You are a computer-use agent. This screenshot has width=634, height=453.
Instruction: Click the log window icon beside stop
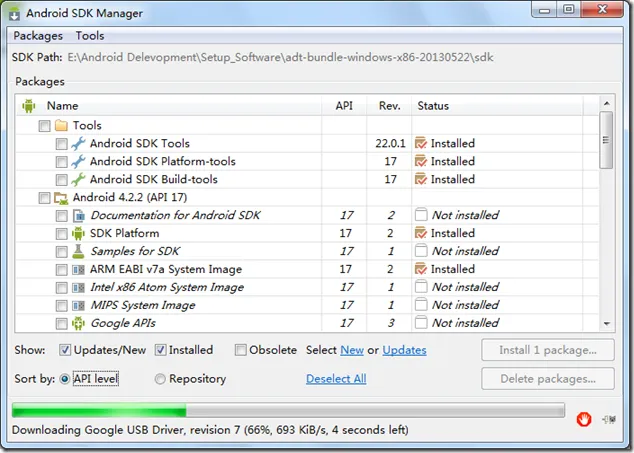point(607,420)
